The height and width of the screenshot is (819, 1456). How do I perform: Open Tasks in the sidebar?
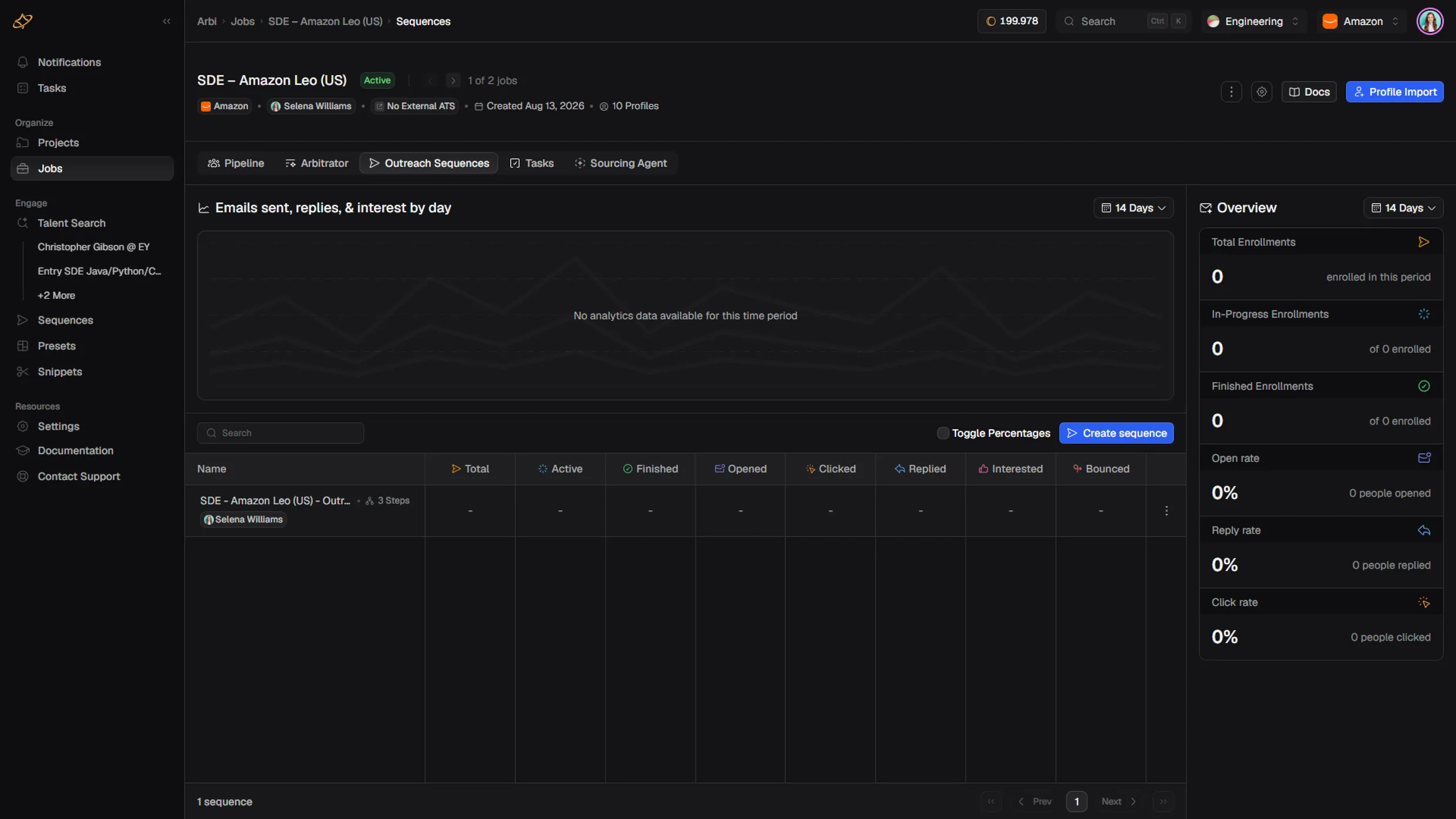click(92, 88)
